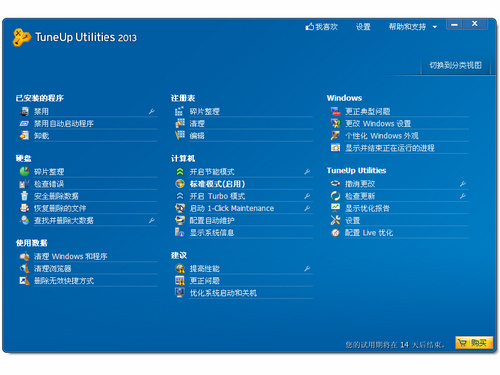Click wrench settings beside 提高性能
Image resolution: width=500 pixels, height=375 pixels.
pyautogui.click(x=307, y=268)
